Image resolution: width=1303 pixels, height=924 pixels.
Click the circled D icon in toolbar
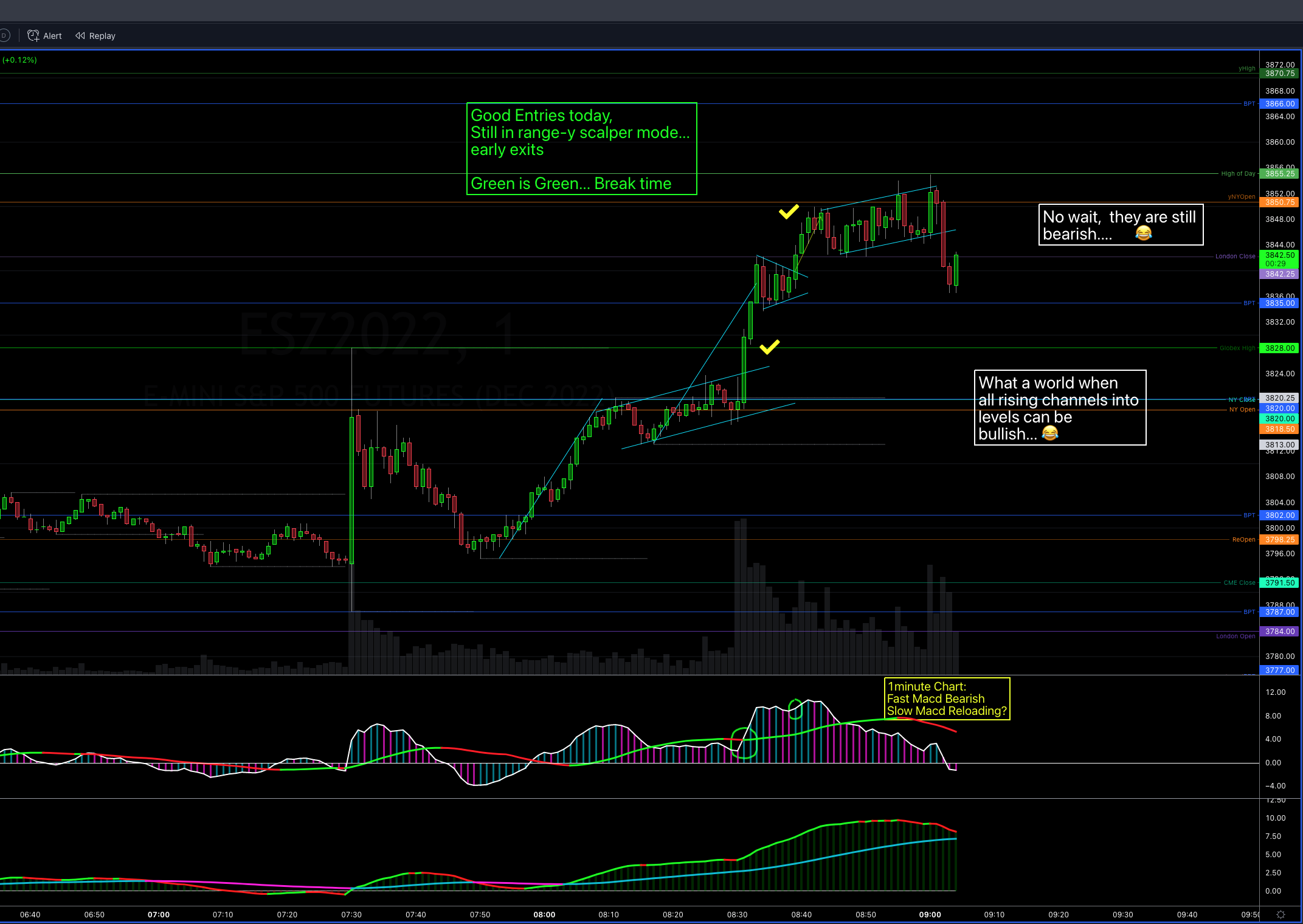(x=4, y=36)
